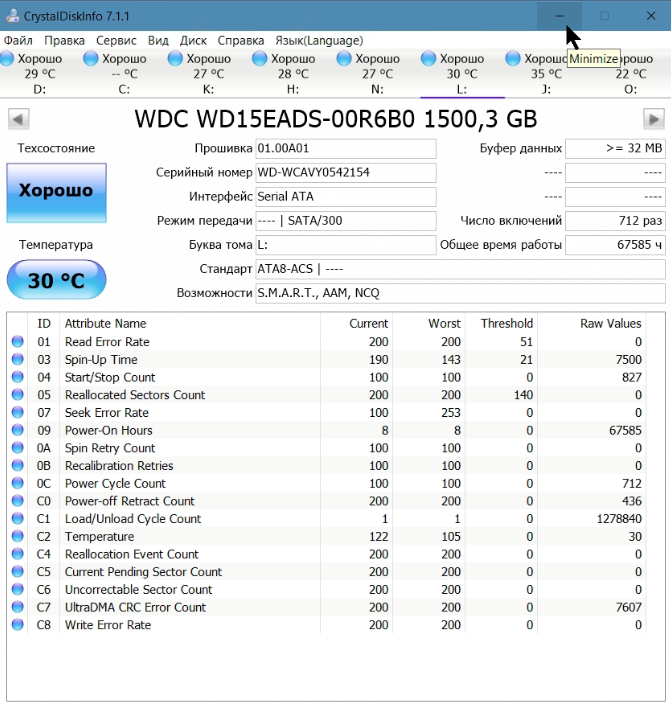Click status circle of Reallocated Sectors Count

click(x=18, y=394)
